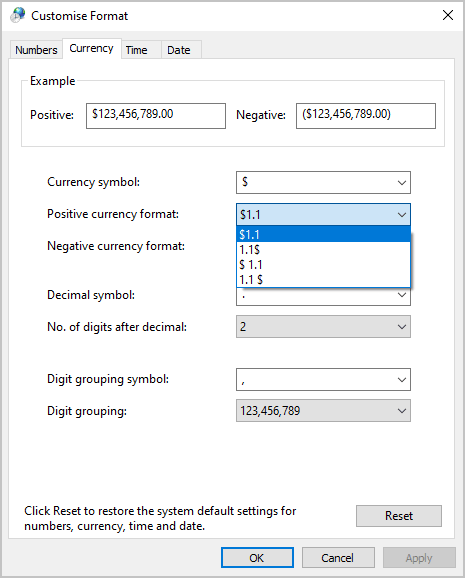
Task: Expand the Decimal symbol dropdown arrow
Action: tap(402, 295)
